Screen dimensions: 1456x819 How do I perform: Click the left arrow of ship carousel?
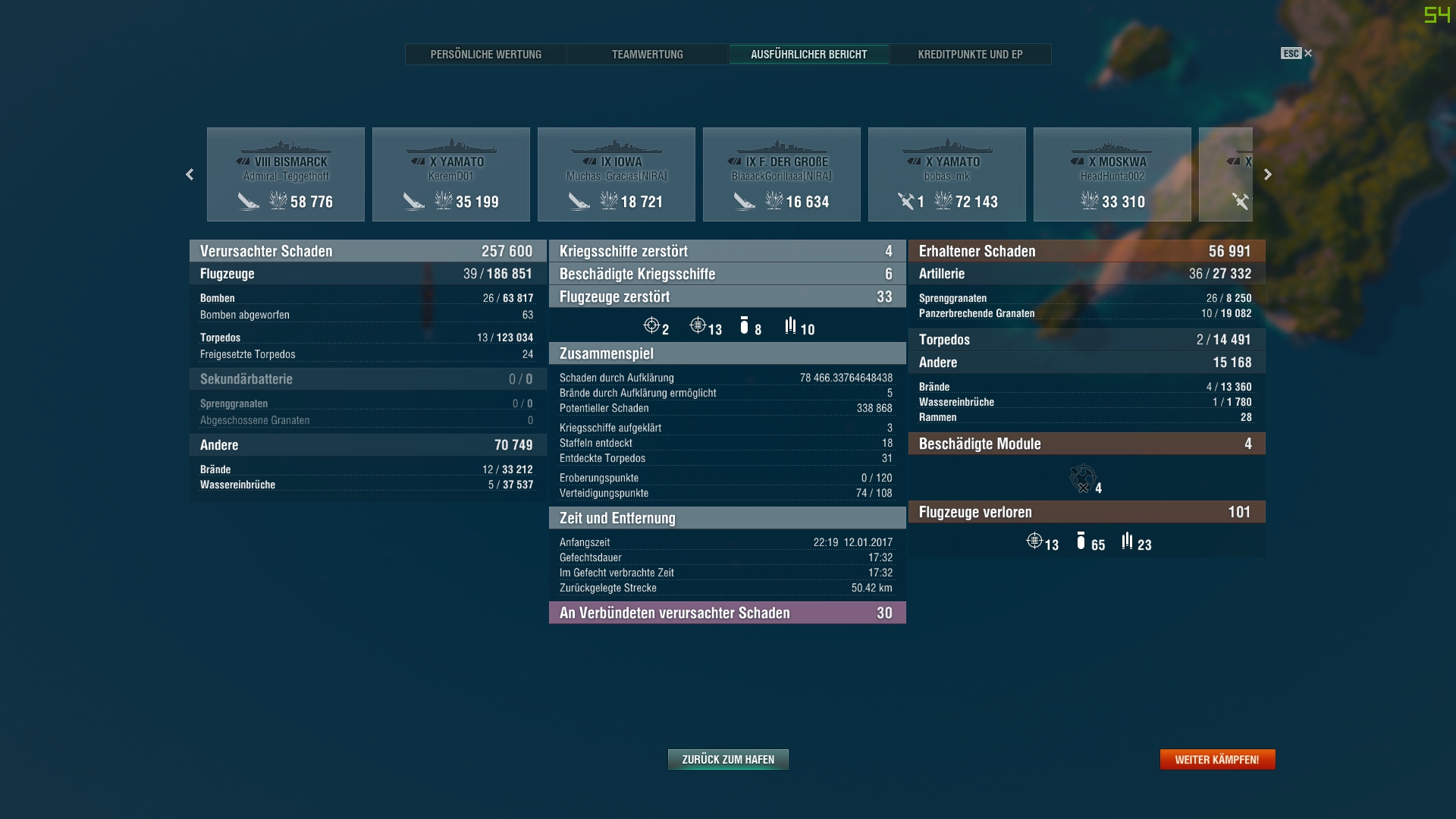click(x=190, y=174)
